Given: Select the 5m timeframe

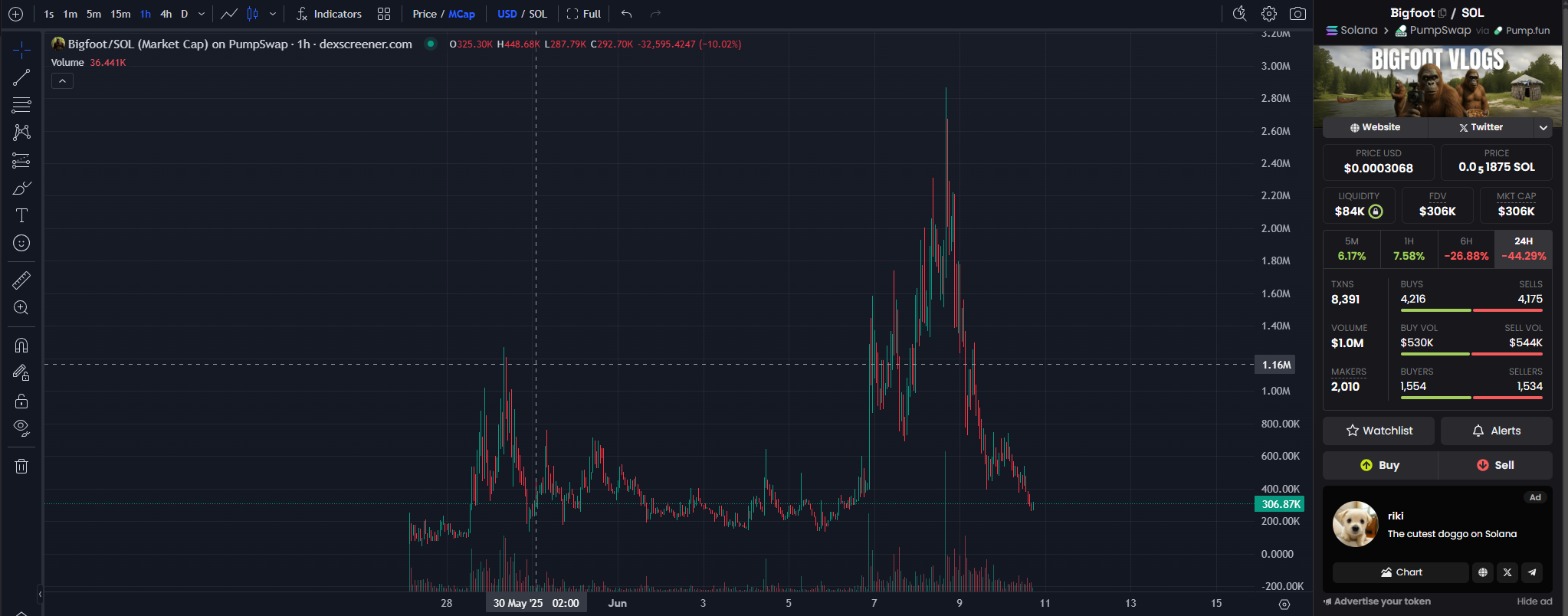Looking at the screenshot, I should (x=93, y=14).
